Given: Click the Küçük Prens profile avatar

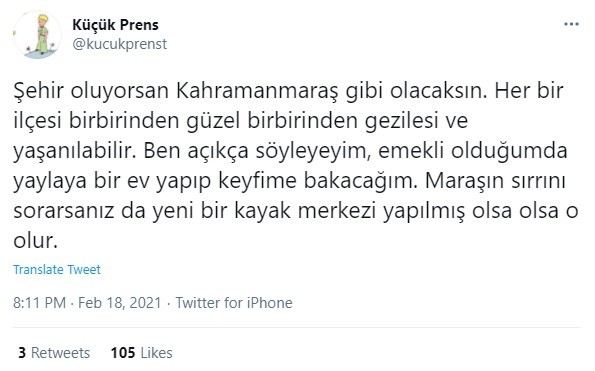Looking at the screenshot, I should coord(37,35).
